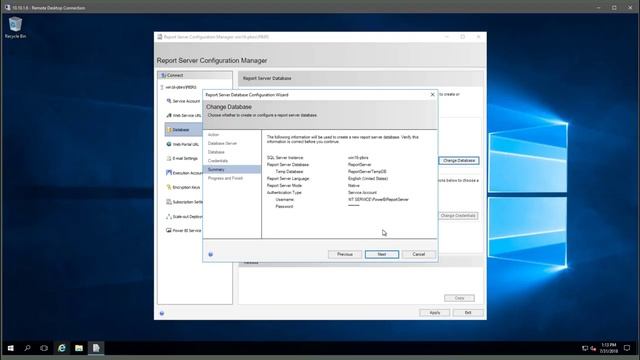This screenshot has width=640, height=360.
Task: Click Report Server Configuration taskbar icon
Action: click(96, 348)
